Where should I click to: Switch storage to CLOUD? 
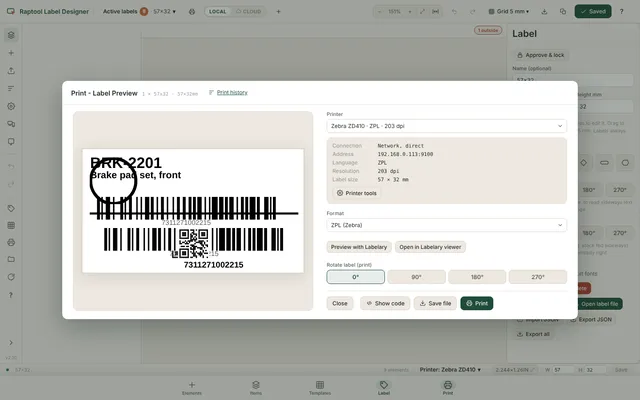249,12
